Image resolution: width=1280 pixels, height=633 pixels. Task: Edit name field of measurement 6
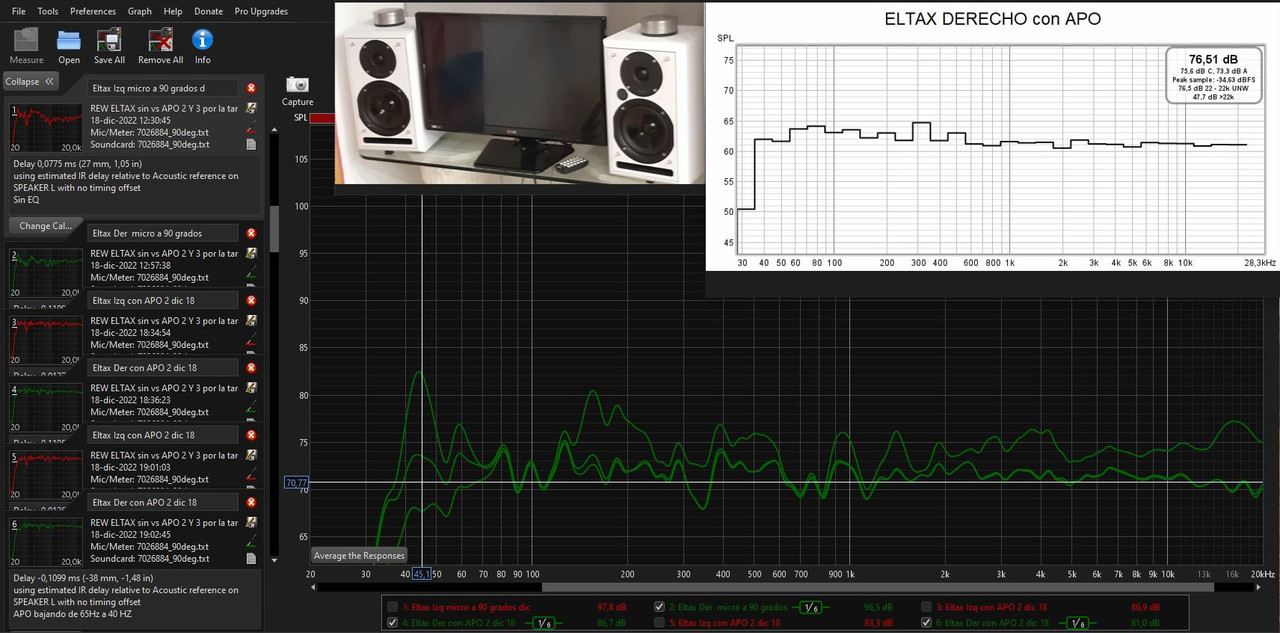(x=164, y=502)
